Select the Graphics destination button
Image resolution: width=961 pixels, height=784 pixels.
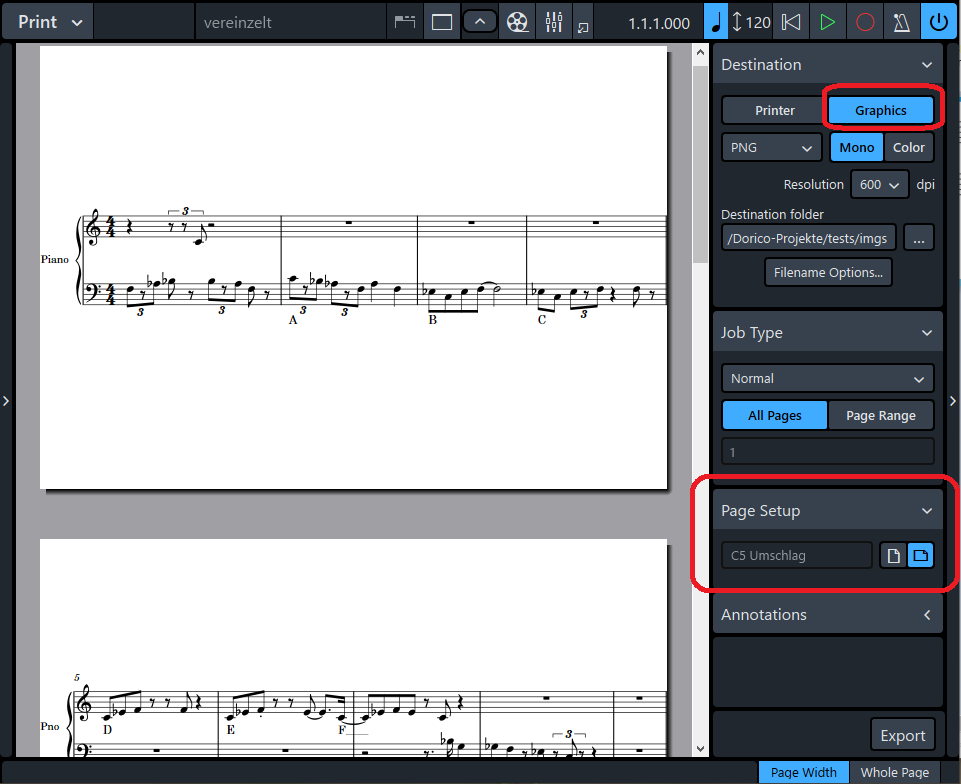pos(881,110)
